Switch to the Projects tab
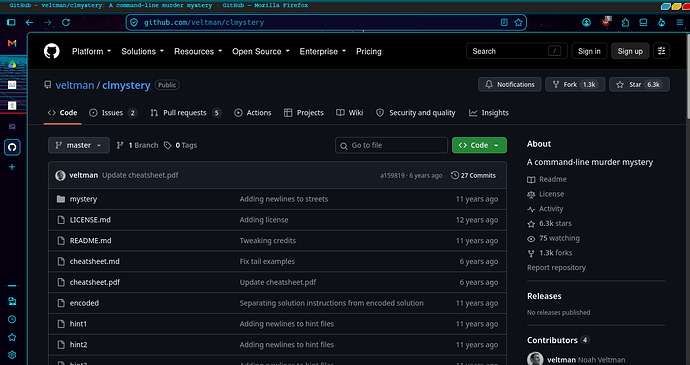 (x=304, y=113)
